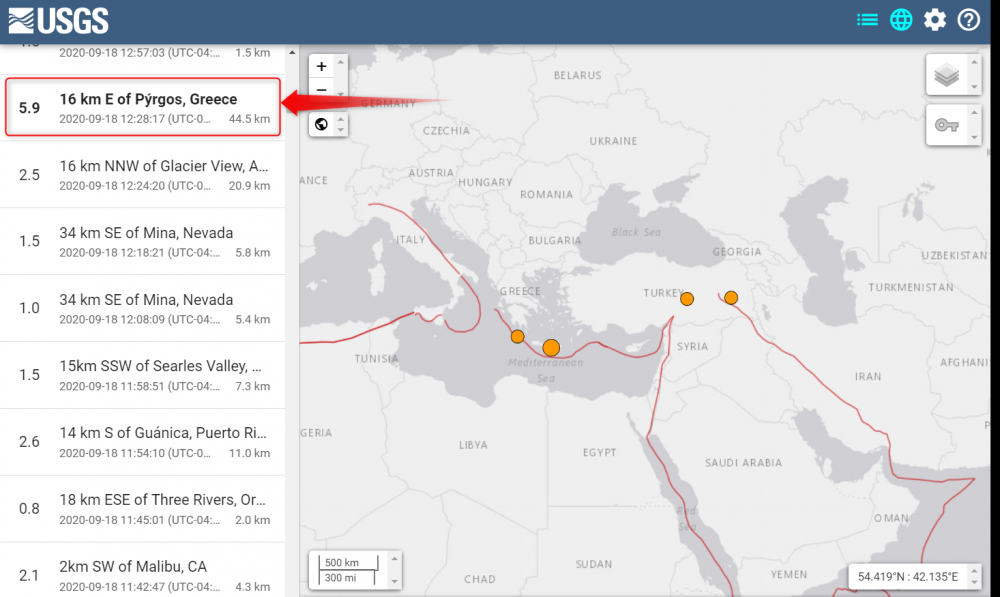Image resolution: width=1000 pixels, height=597 pixels.
Task: Open the settings gear in header
Action: click(935, 20)
